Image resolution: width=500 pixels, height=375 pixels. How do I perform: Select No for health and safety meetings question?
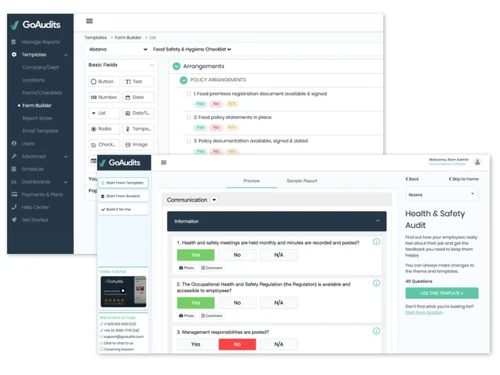(x=237, y=255)
